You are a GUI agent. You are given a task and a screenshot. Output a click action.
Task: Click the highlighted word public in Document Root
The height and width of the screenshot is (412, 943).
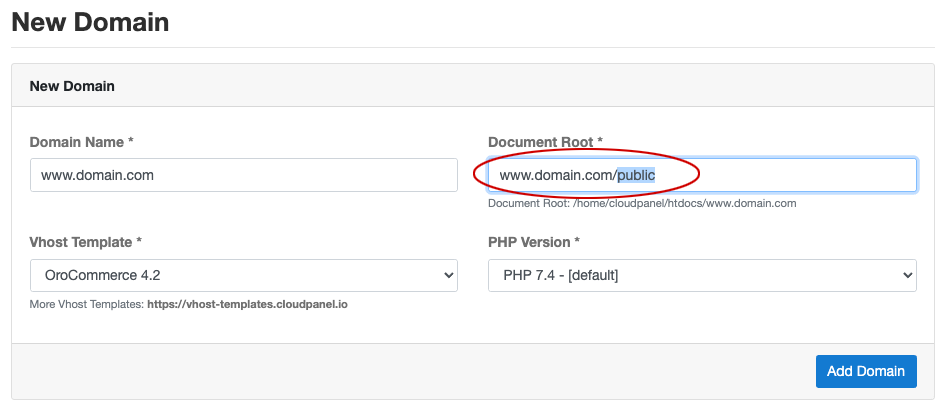[636, 176]
